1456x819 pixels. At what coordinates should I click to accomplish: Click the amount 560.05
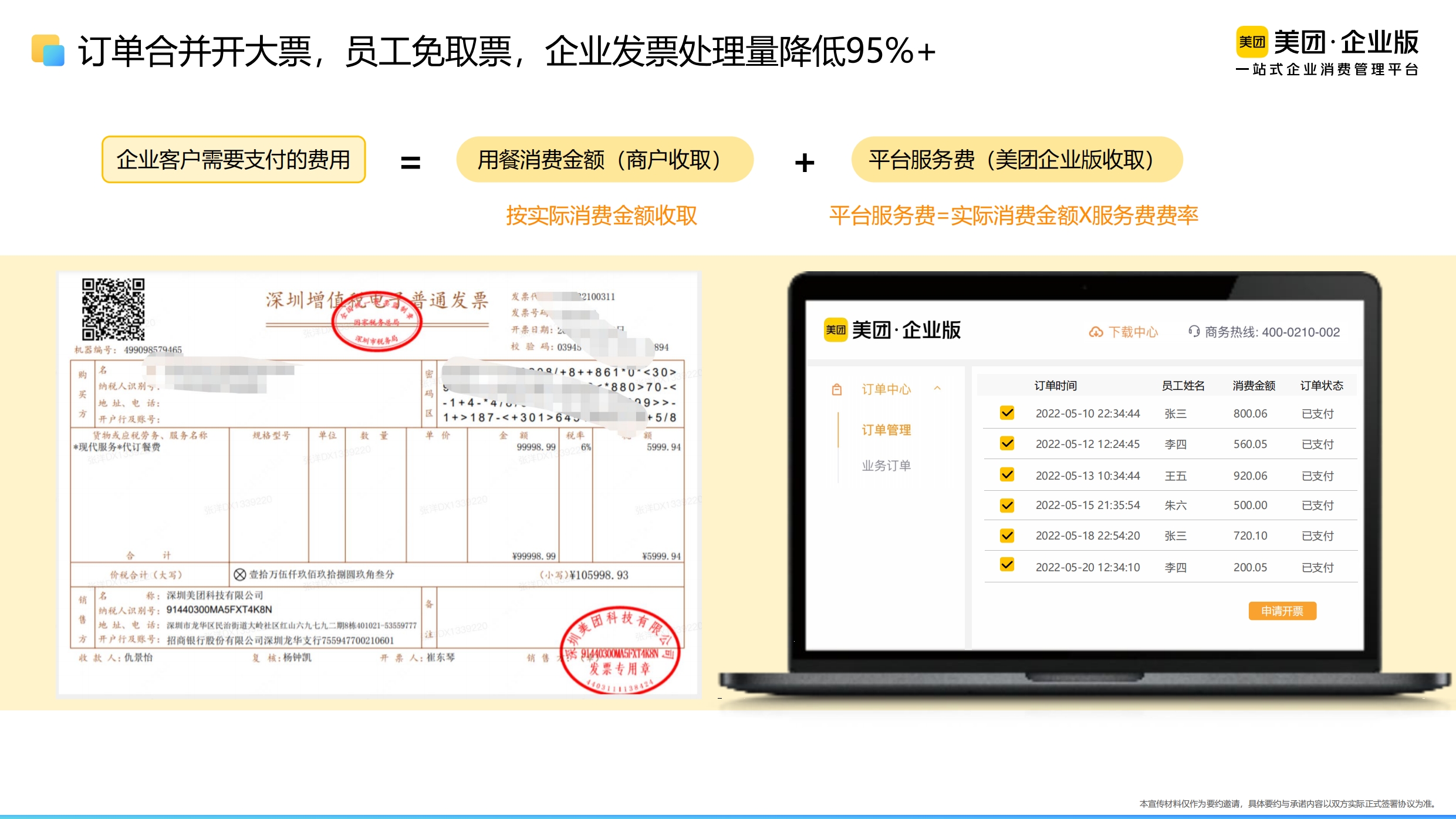(1250, 444)
